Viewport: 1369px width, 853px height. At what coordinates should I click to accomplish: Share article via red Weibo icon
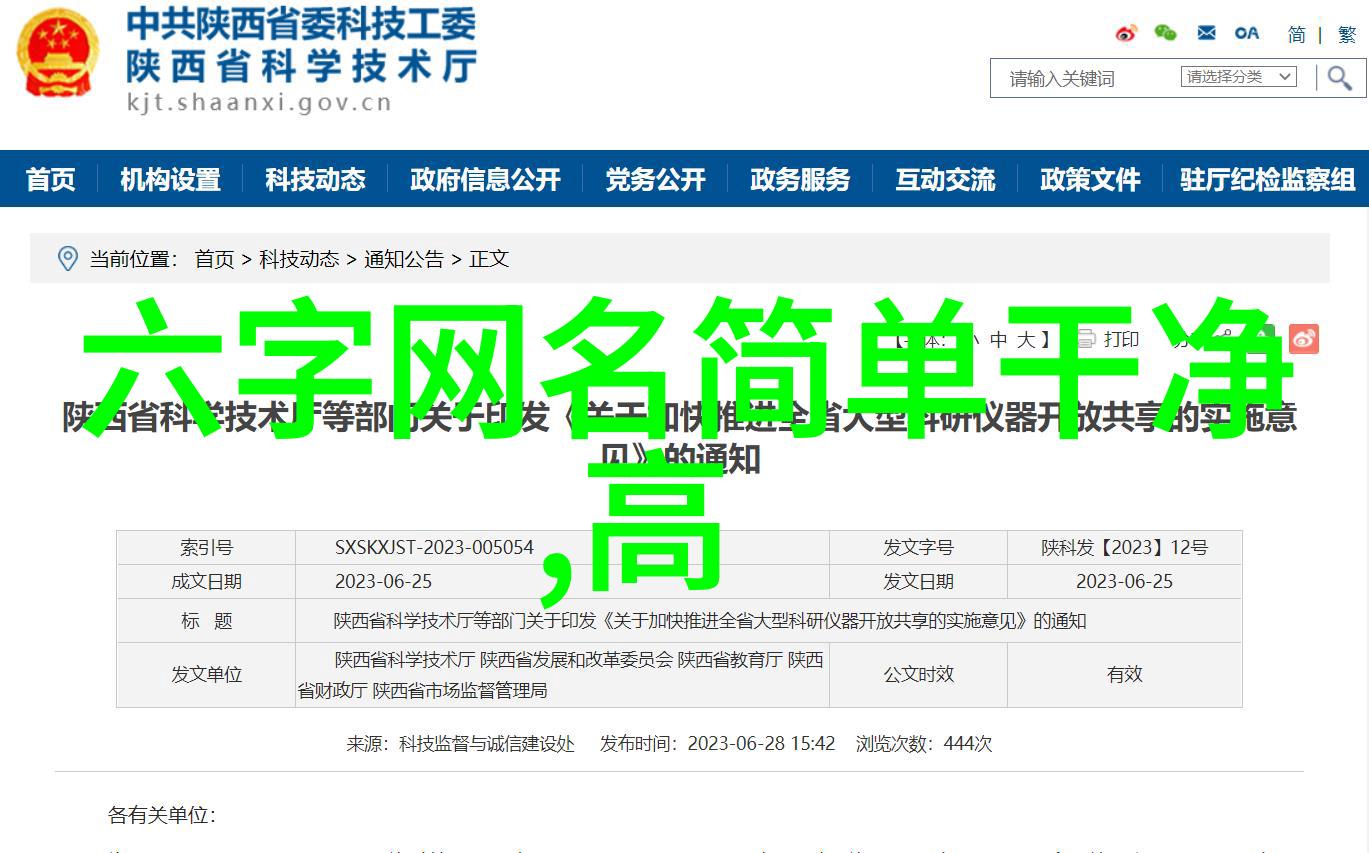tap(1303, 339)
